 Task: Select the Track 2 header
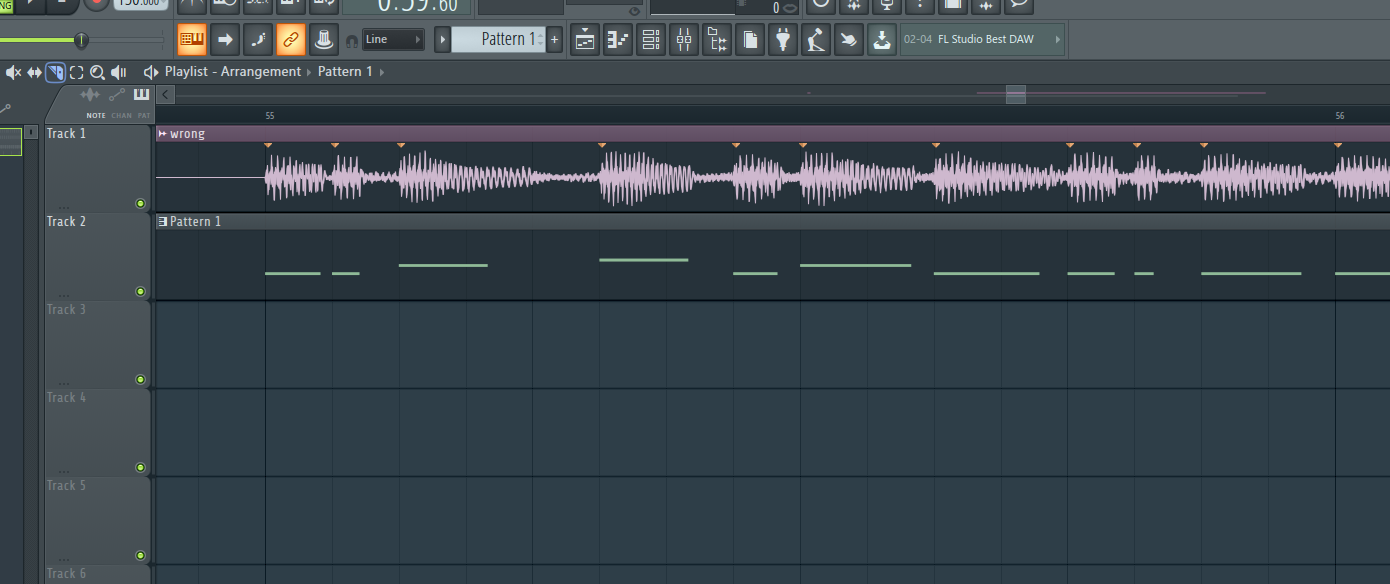point(97,256)
